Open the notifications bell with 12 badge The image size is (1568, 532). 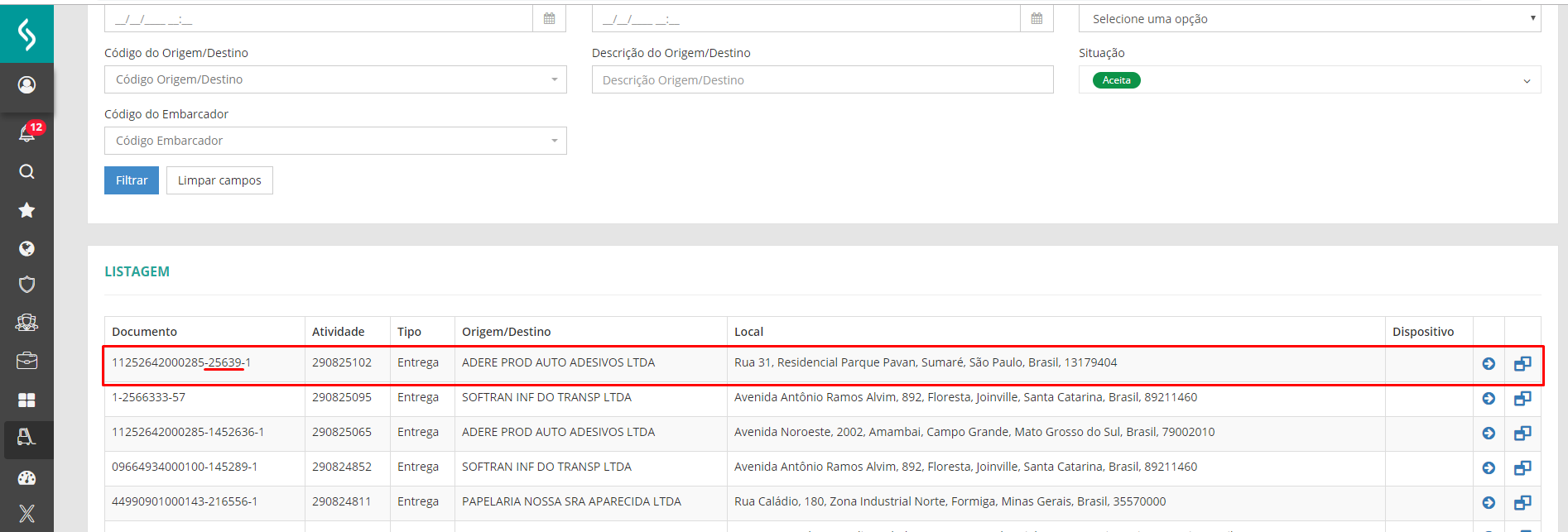click(27, 132)
